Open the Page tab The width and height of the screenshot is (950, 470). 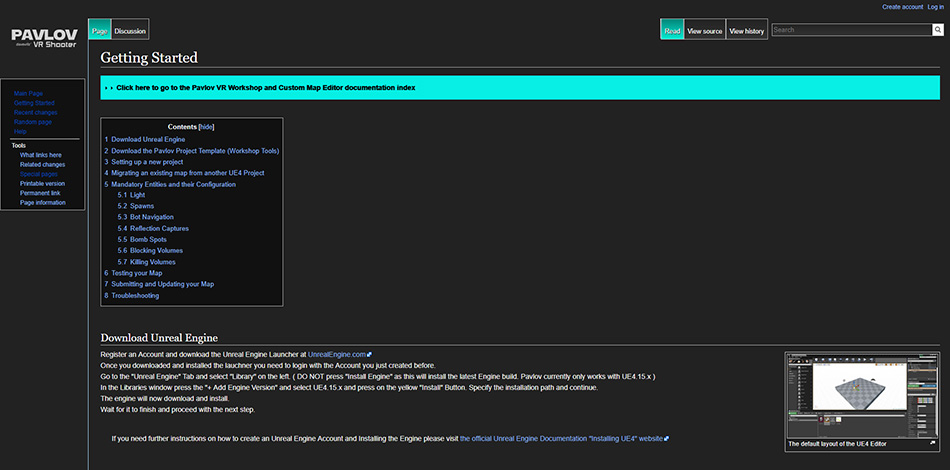point(99,31)
